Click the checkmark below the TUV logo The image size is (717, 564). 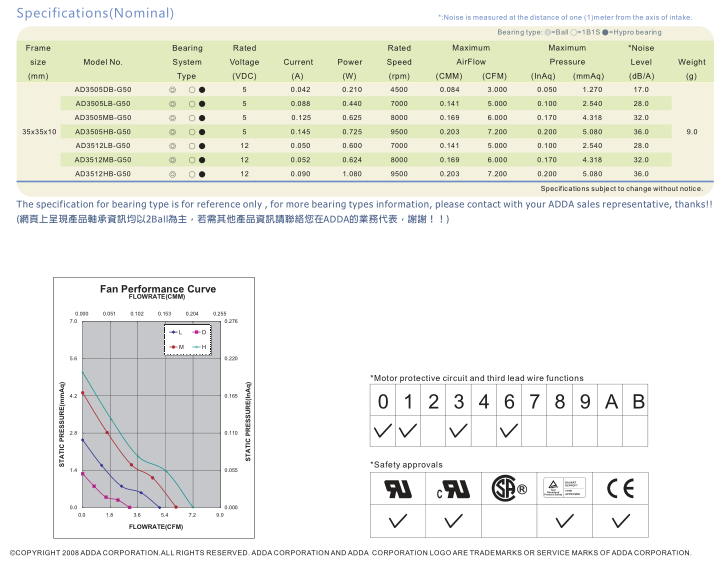coord(564,521)
